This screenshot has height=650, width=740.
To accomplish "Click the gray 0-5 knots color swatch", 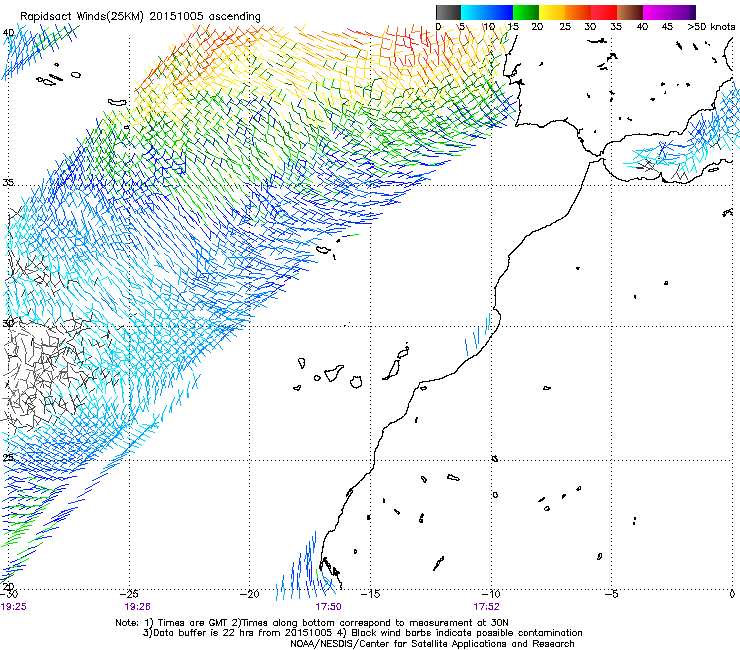I will [448, 12].
